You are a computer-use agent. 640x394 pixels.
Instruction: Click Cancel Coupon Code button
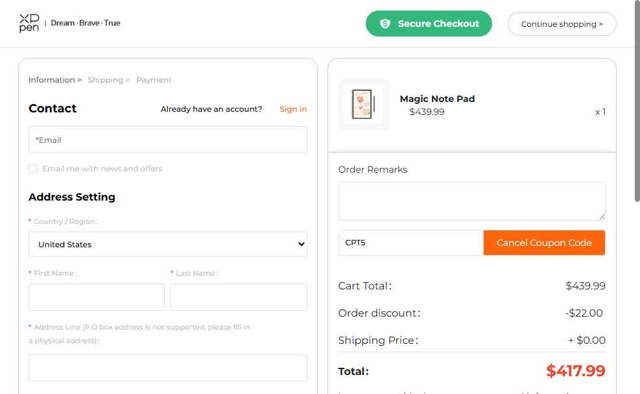click(x=544, y=243)
